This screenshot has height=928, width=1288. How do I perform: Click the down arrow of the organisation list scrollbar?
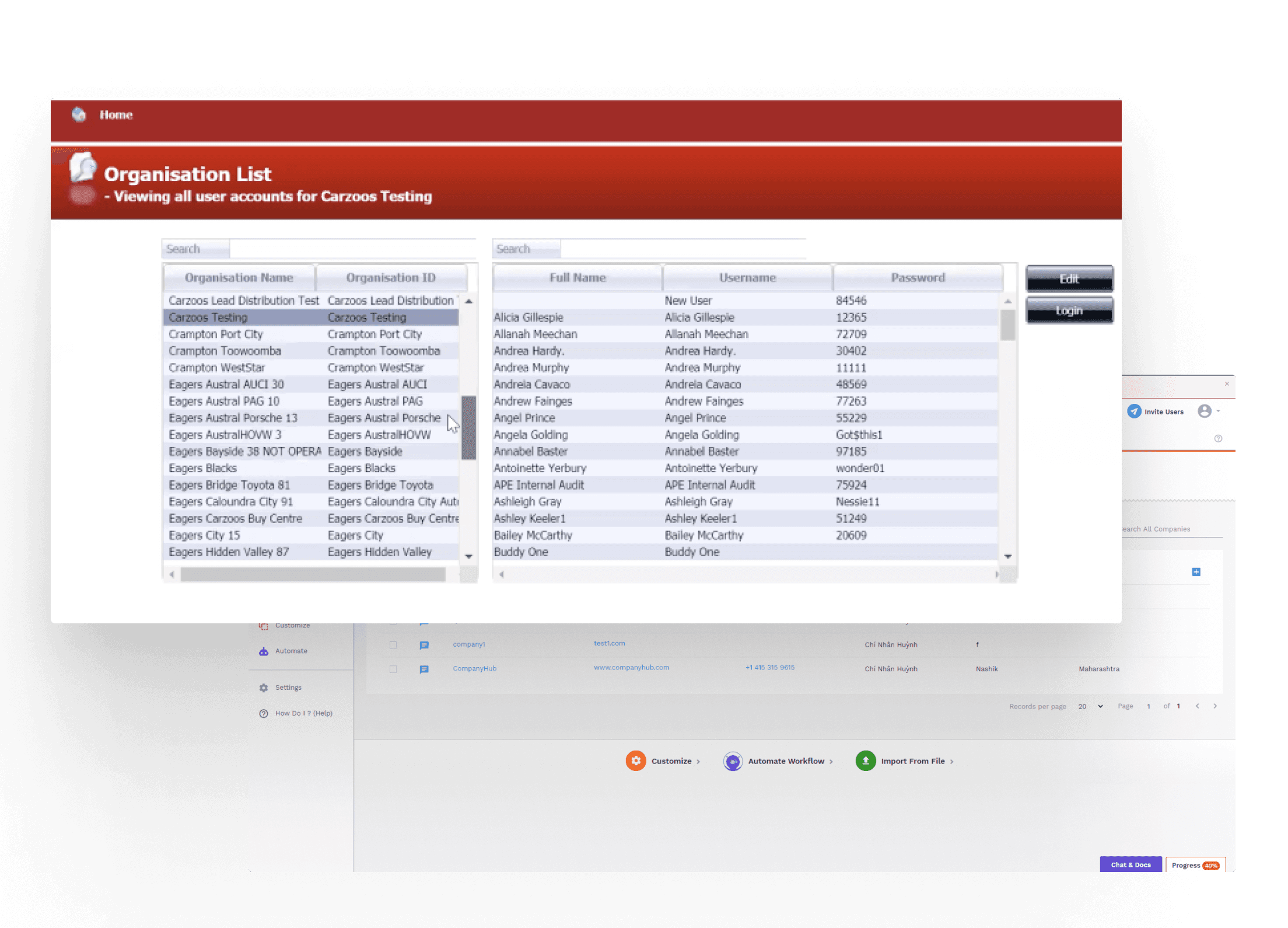[468, 556]
